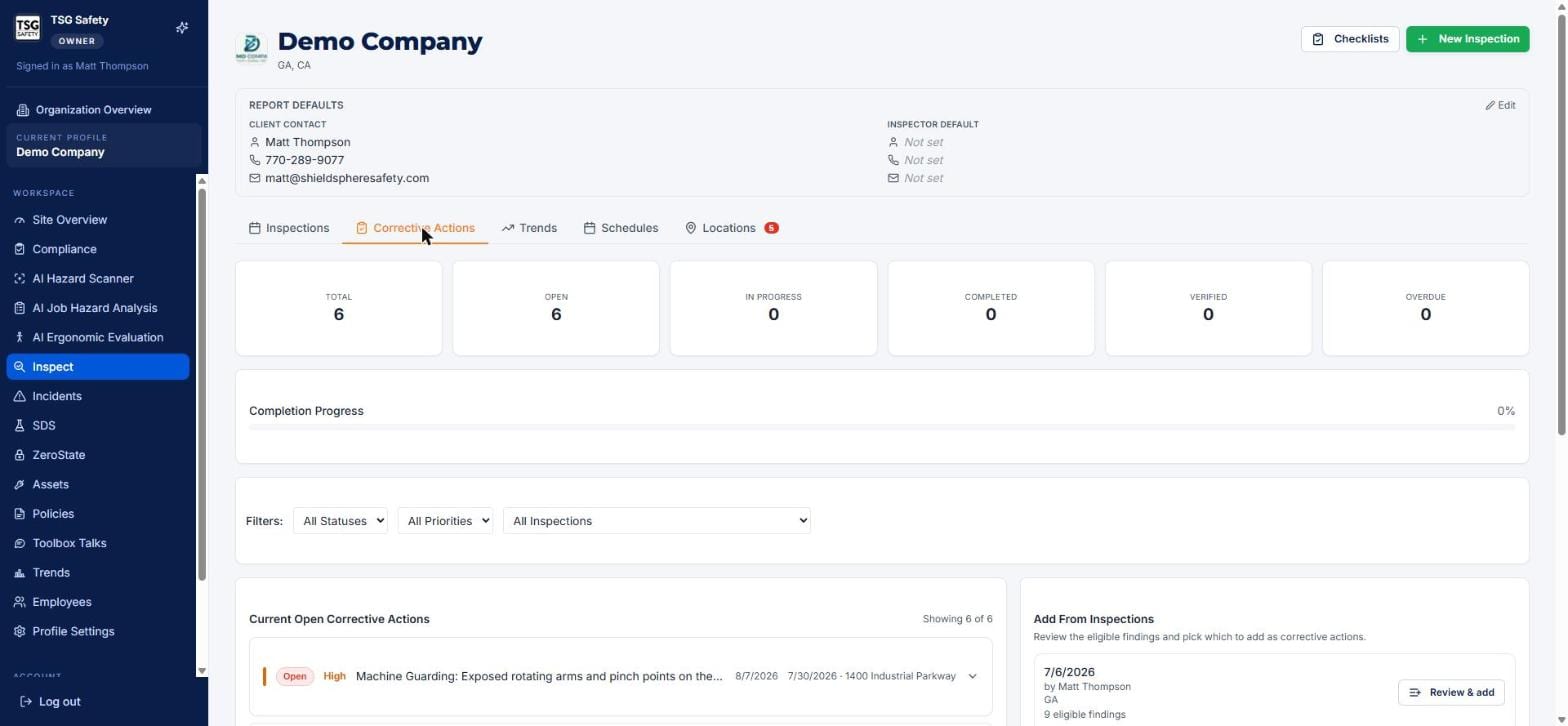Image resolution: width=1568 pixels, height=726 pixels.
Task: Click the TSG Safety logo icon
Action: pyautogui.click(x=27, y=27)
